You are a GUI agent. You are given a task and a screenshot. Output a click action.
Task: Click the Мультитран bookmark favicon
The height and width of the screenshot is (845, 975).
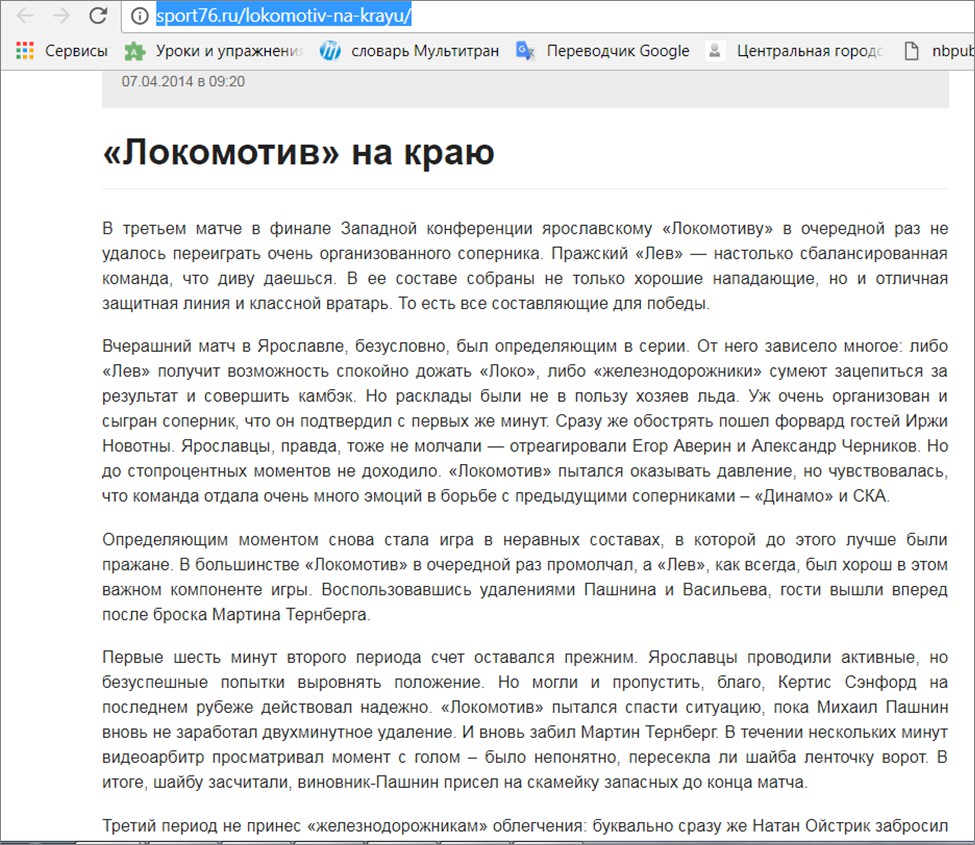pos(330,51)
